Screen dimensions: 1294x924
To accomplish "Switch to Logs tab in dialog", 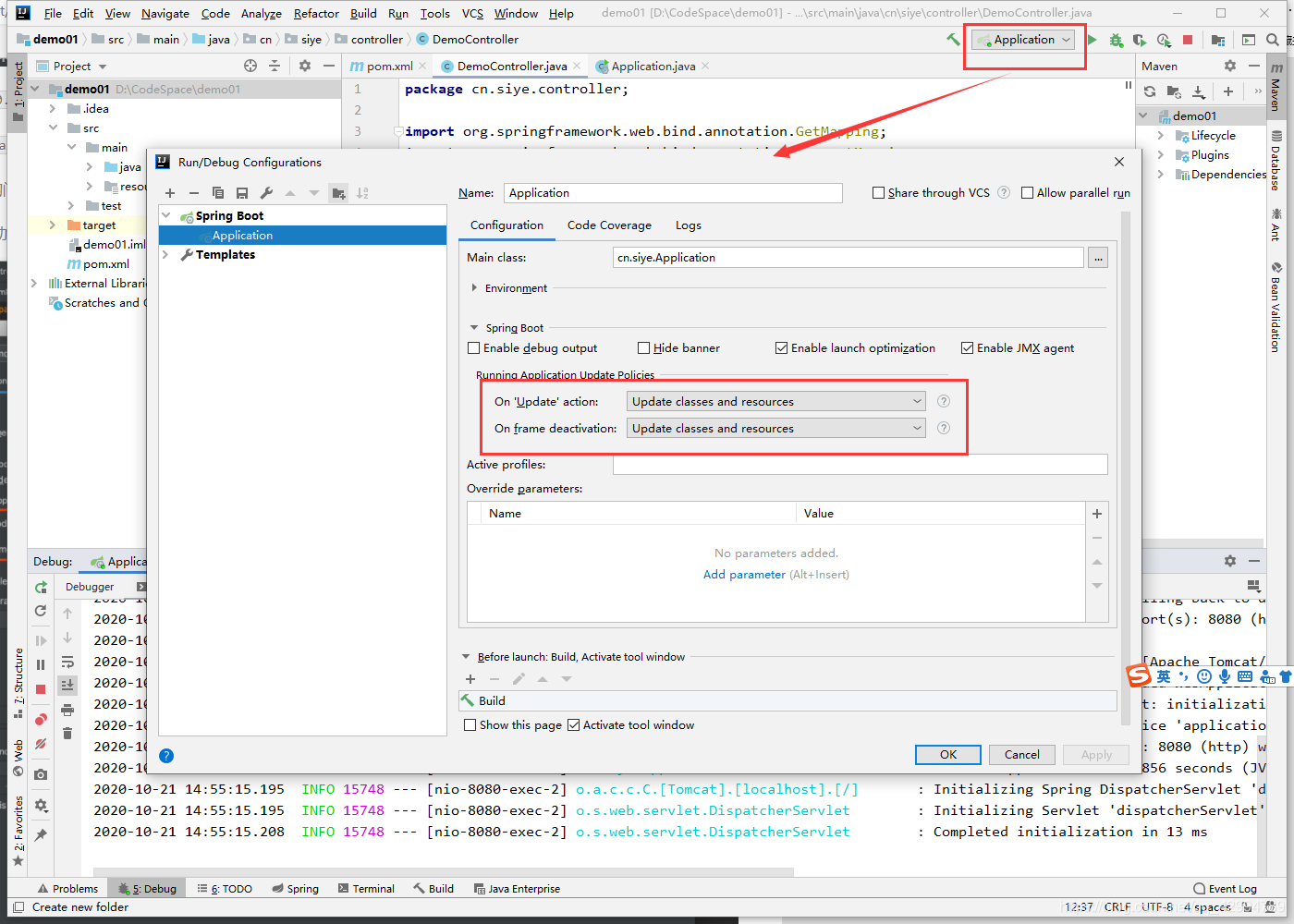I will click(688, 225).
